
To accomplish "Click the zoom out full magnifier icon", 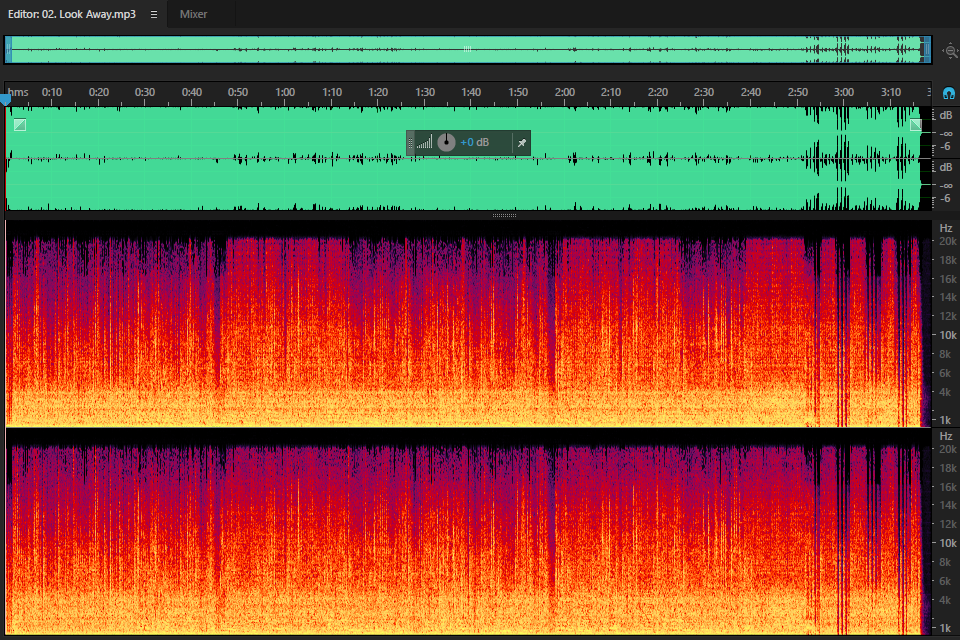I will click(x=950, y=51).
